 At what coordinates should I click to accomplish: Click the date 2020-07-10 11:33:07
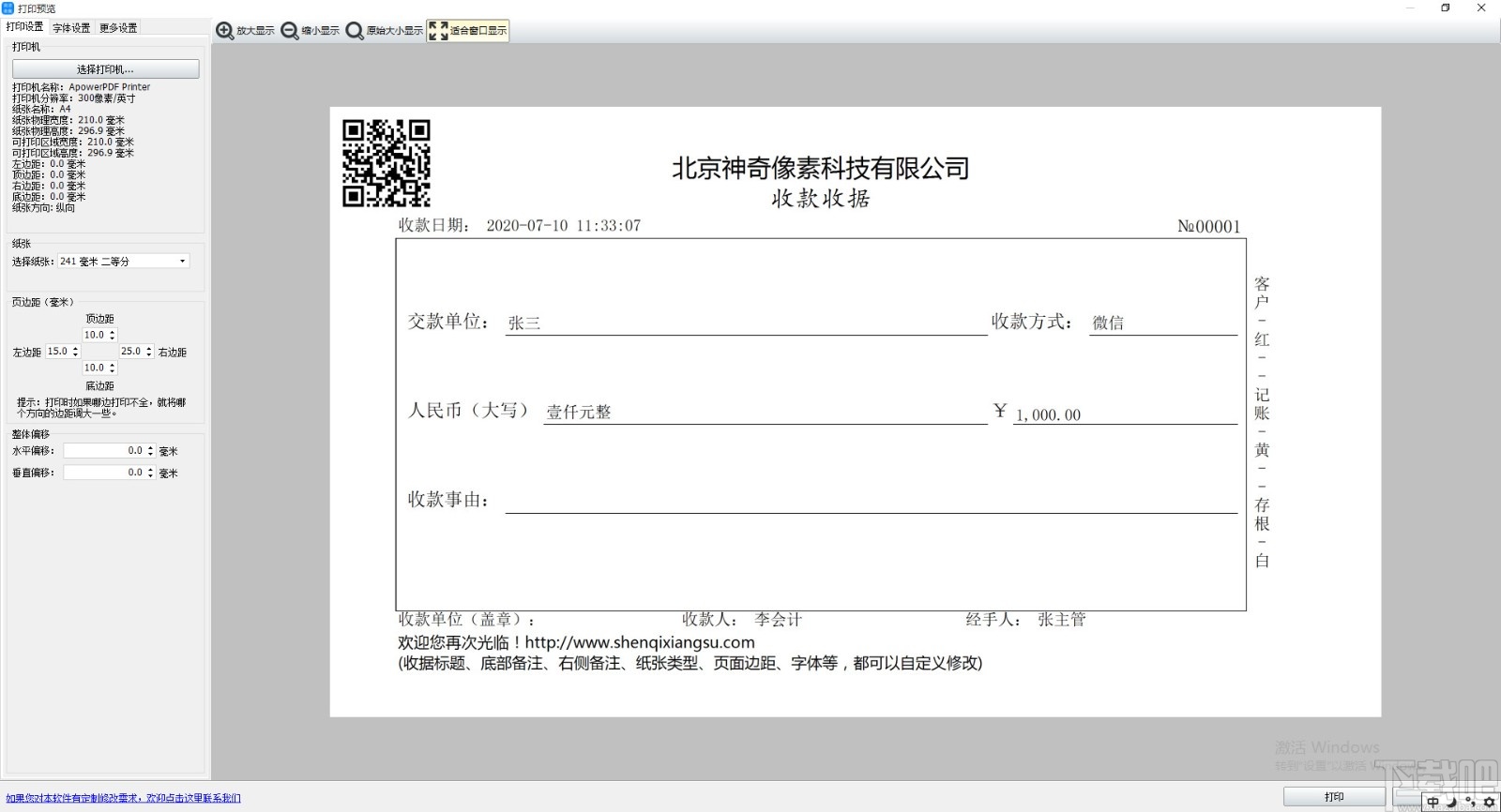564,226
